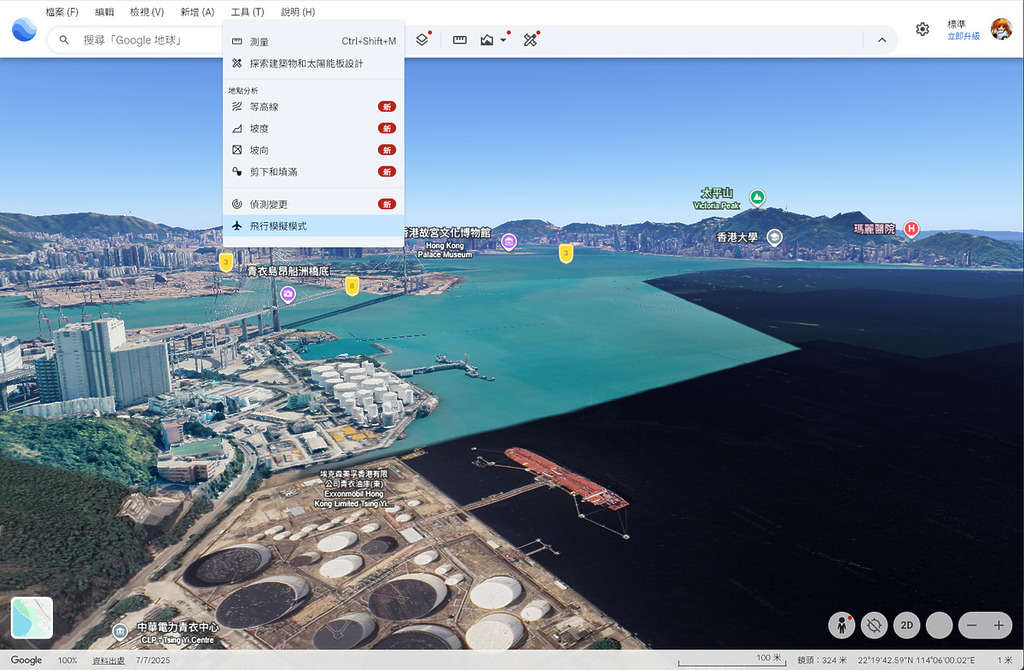Viewport: 1024px width, 670px height.
Task: Click the coordinates readout in the status bar
Action: [x=916, y=660]
